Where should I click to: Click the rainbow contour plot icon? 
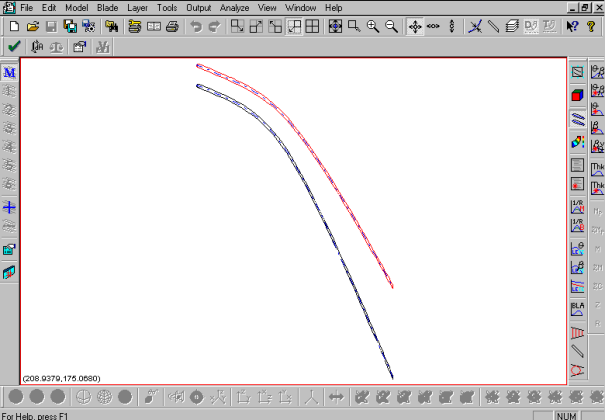pyautogui.click(x=577, y=142)
